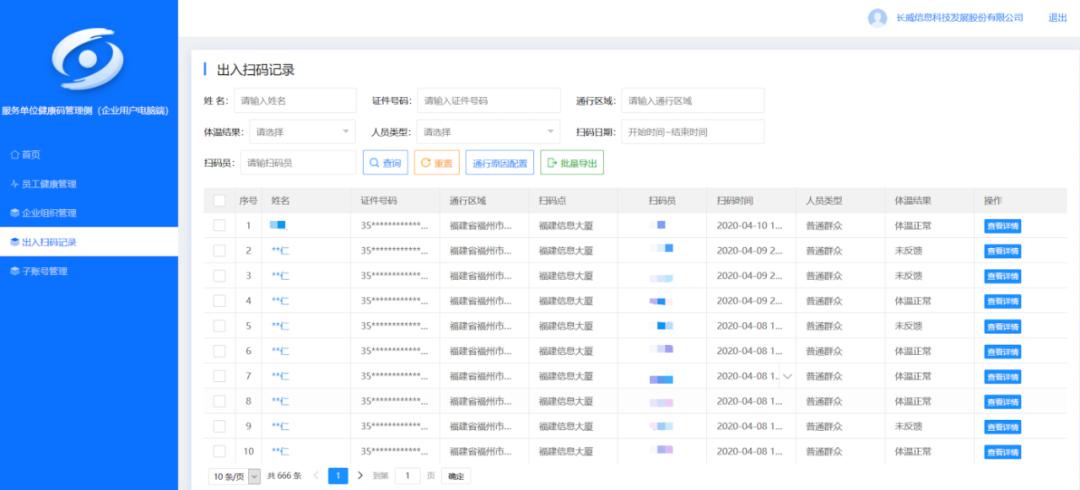The width and height of the screenshot is (1080, 490).
Task: Open 首页 in the sidebar
Action: [x=25, y=155]
